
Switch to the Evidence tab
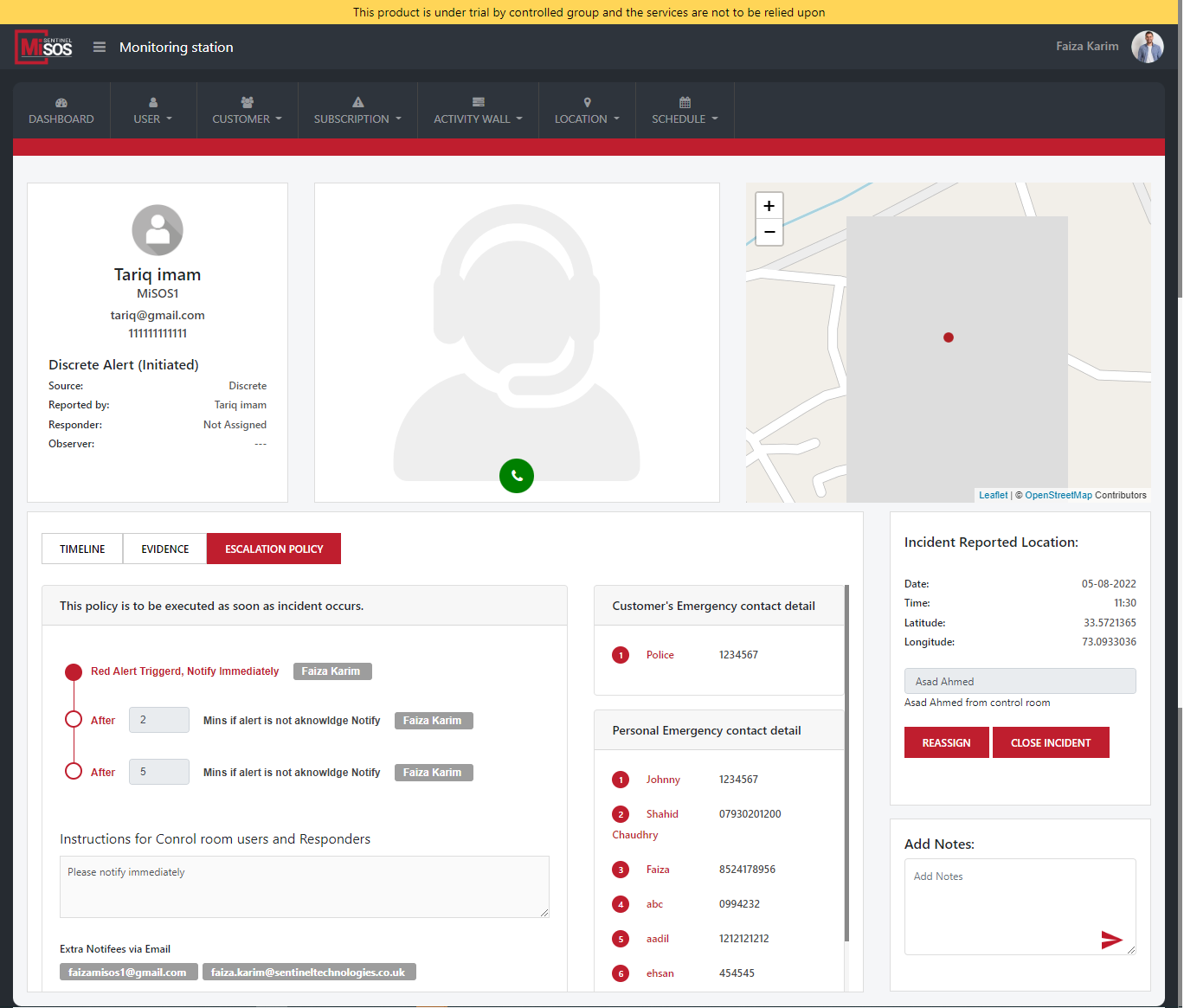(165, 549)
